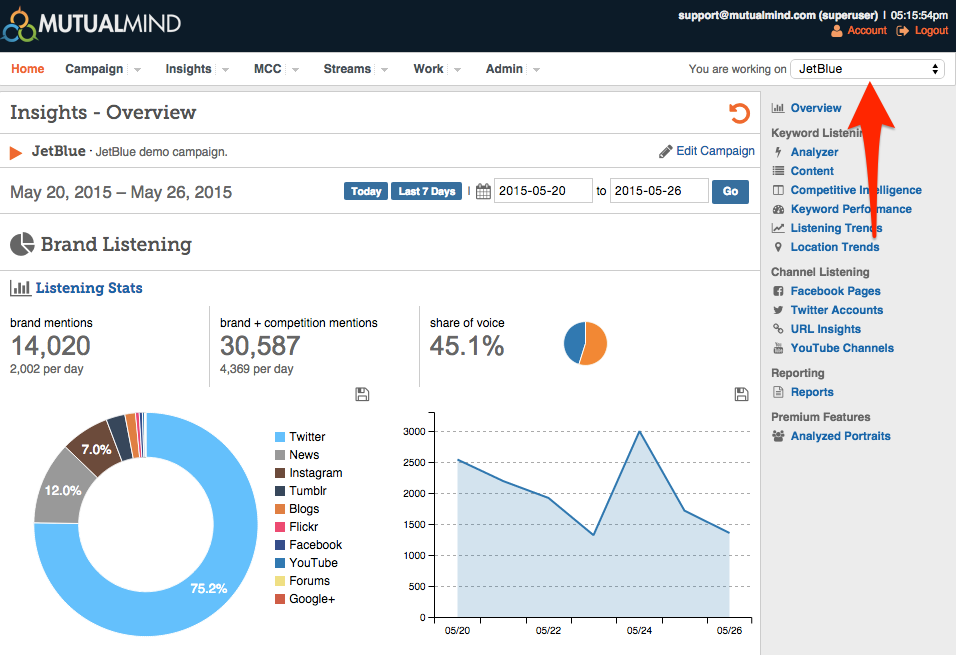Expand the Campaign menu arrow
Viewport: 956px width, 655px height.
coord(137,70)
